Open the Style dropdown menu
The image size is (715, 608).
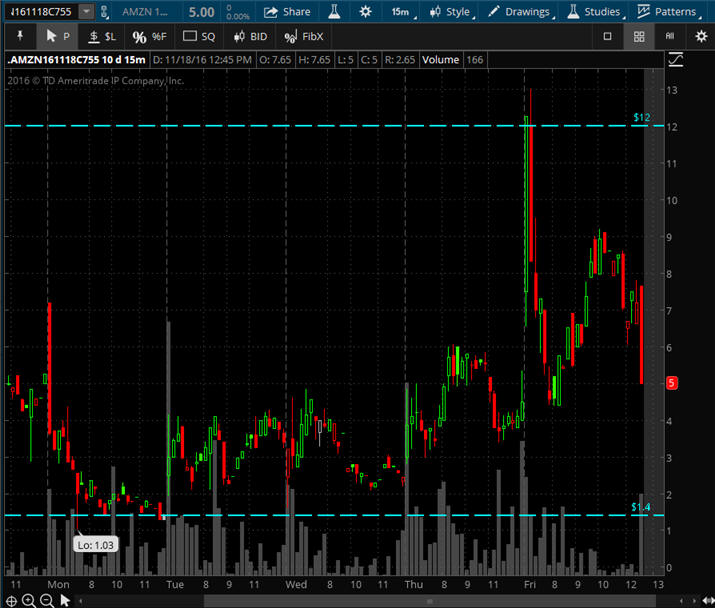449,12
